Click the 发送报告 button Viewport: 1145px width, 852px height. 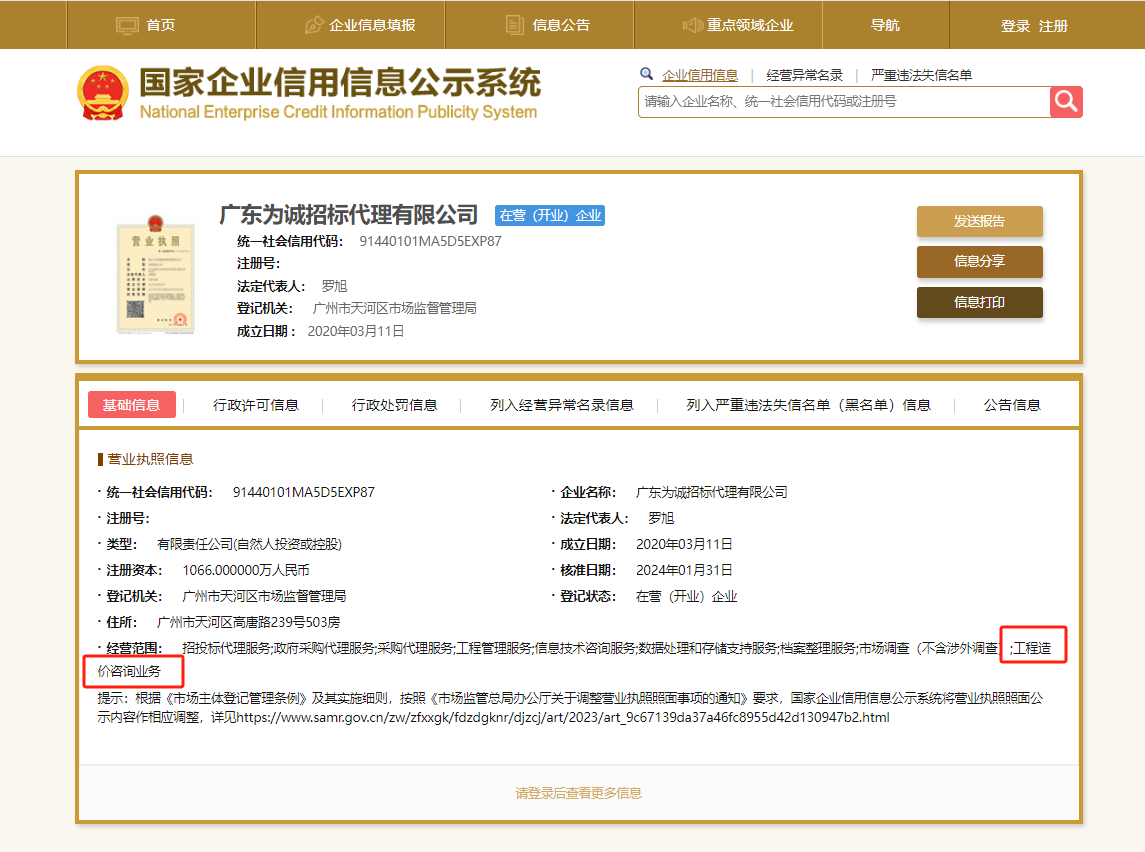coord(979,221)
